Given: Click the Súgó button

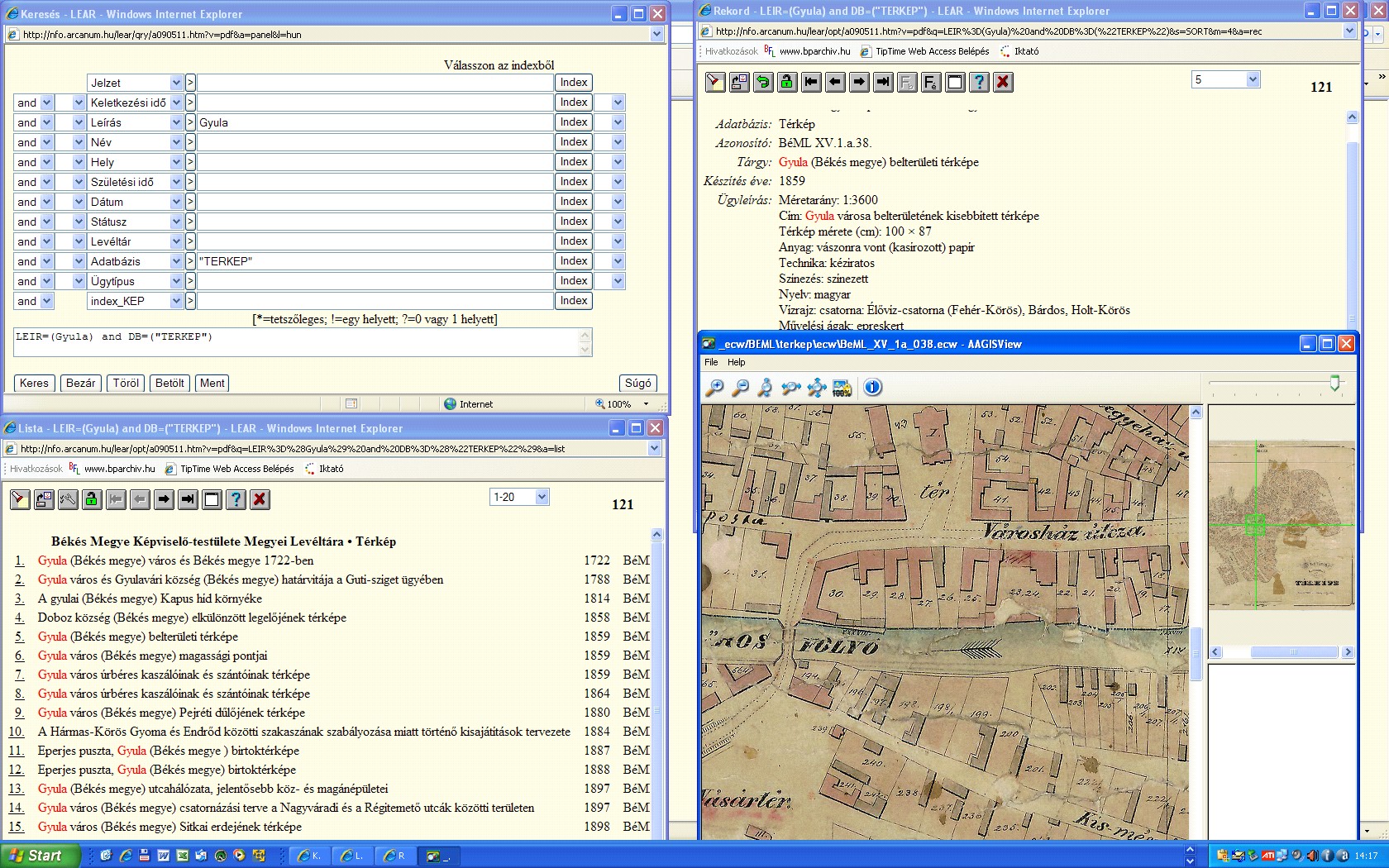Looking at the screenshot, I should point(638,383).
